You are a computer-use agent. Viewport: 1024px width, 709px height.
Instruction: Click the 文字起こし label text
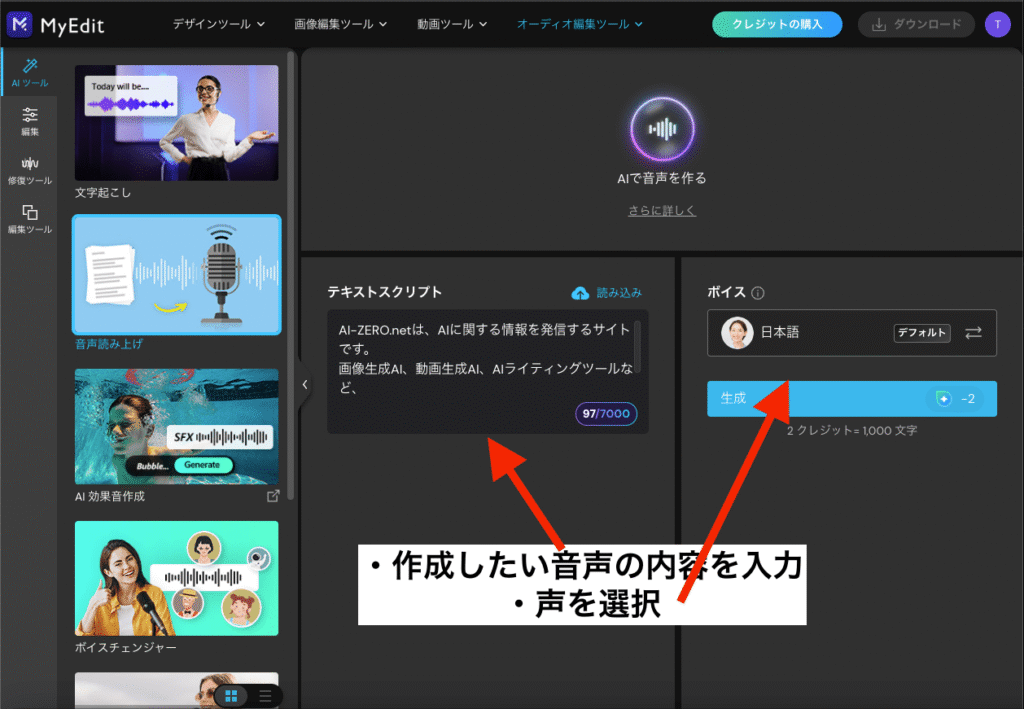[x=103, y=193]
